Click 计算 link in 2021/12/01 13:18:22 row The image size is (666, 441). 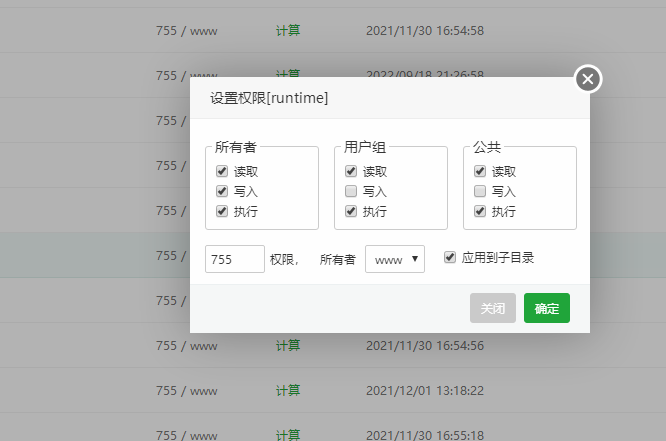pos(288,390)
